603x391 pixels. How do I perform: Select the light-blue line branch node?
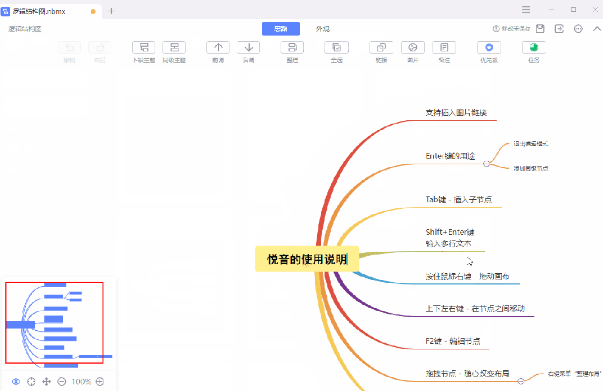pyautogui.click(x=467, y=276)
